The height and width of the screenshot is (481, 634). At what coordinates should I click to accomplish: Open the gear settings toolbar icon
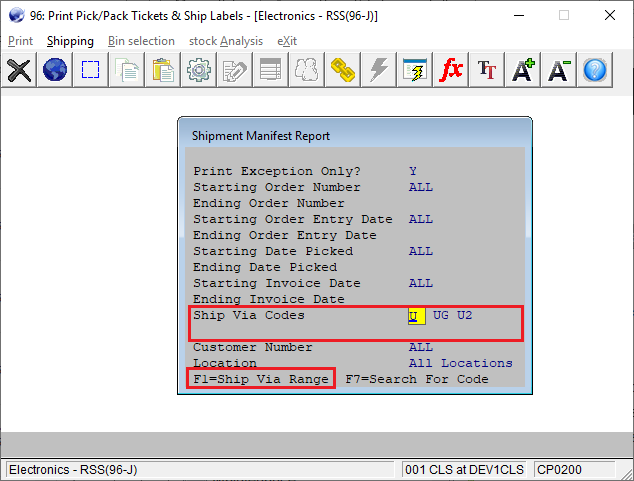point(199,70)
